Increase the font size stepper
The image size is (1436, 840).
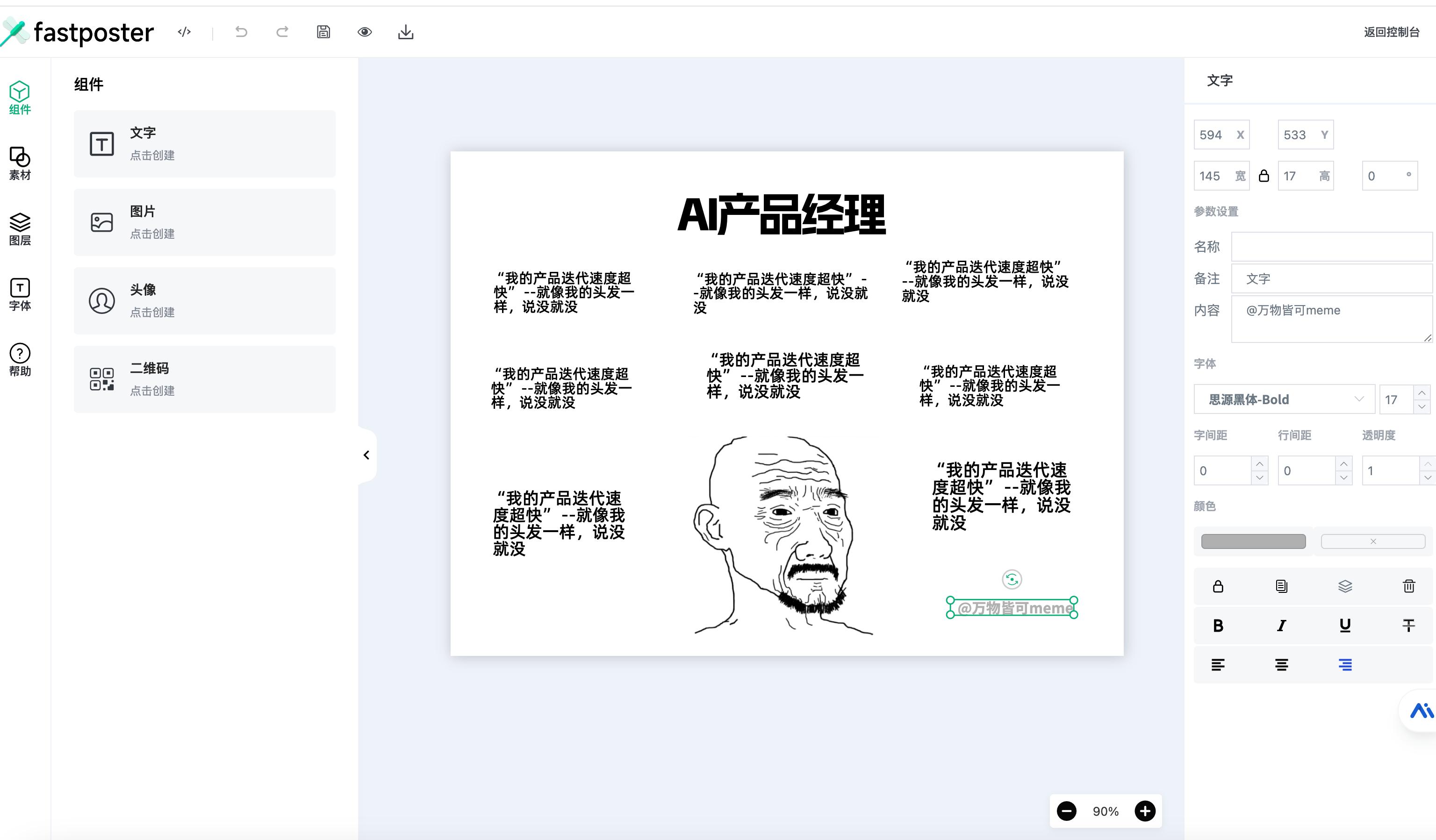click(1422, 392)
